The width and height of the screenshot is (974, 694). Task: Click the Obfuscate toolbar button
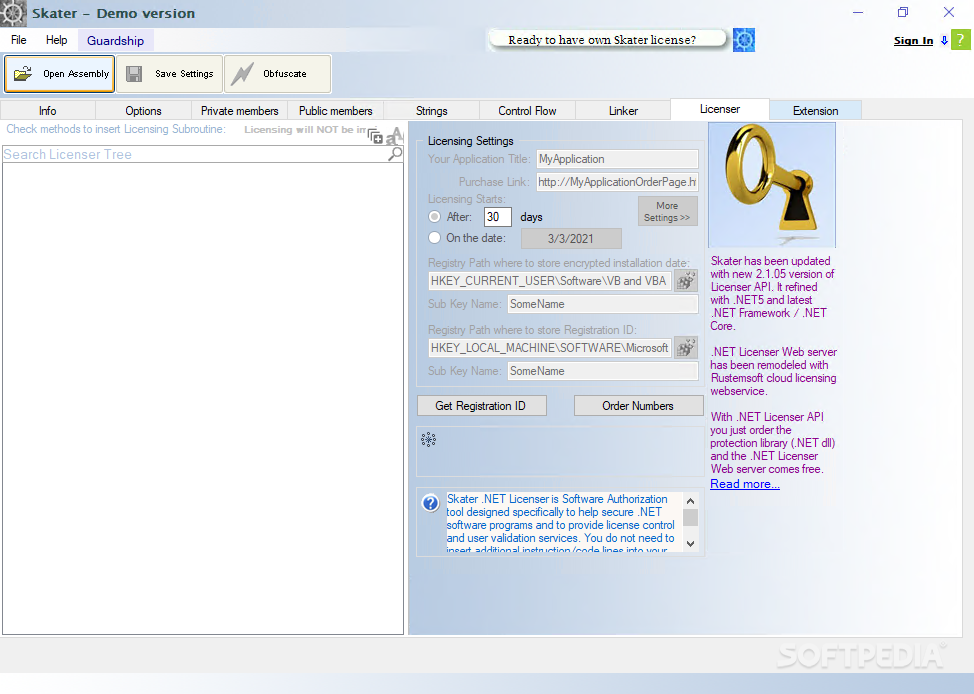tap(277, 74)
